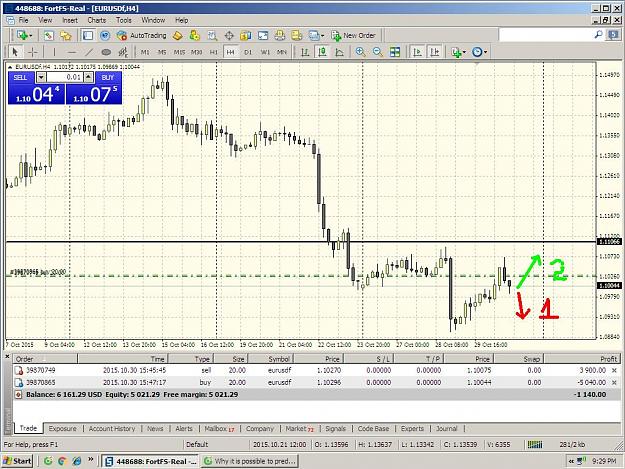
Task: Click the Balance summary row
Action: point(317,395)
